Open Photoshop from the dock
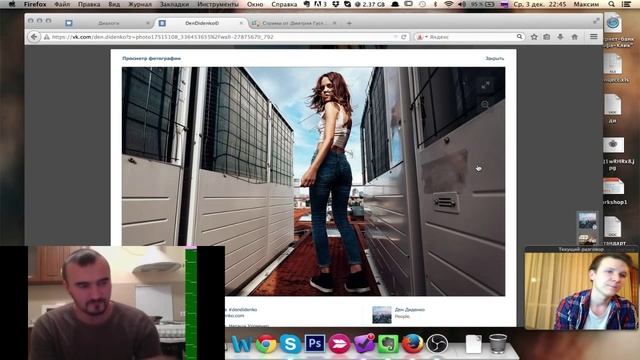This screenshot has height=360, width=640. 315,344
